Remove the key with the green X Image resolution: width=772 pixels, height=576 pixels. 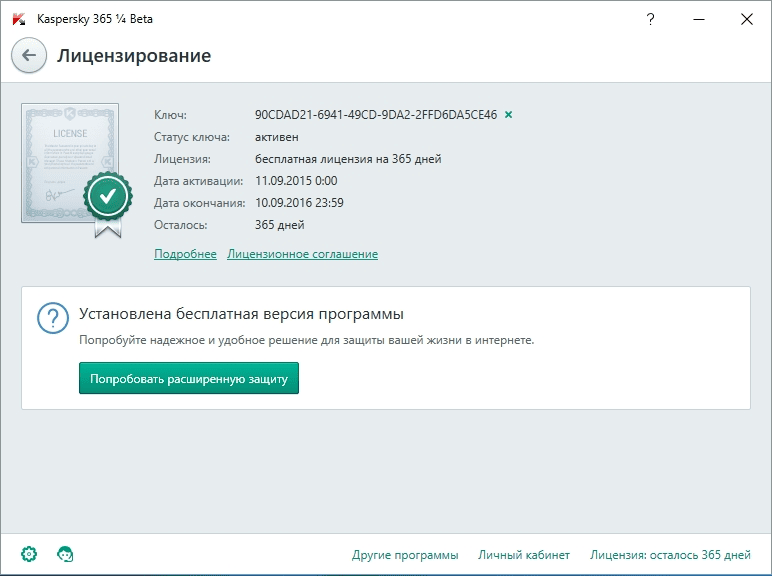(x=509, y=115)
